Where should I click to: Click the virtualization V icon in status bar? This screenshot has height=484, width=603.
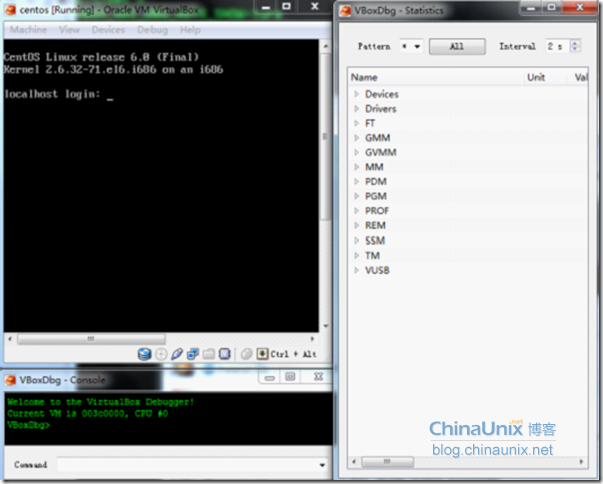pyautogui.click(x=225, y=354)
